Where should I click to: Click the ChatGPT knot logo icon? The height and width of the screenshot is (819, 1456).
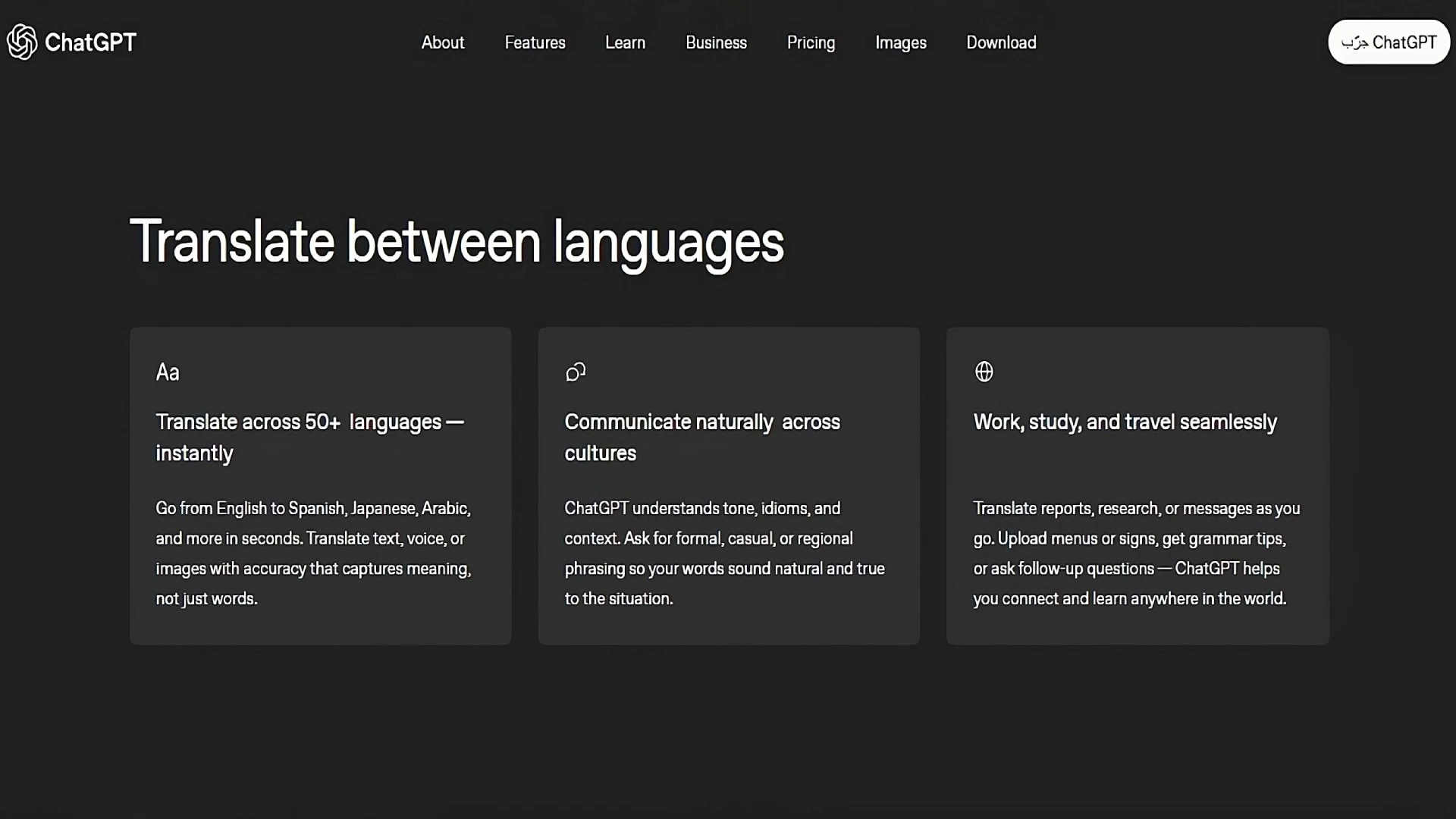coord(22,42)
